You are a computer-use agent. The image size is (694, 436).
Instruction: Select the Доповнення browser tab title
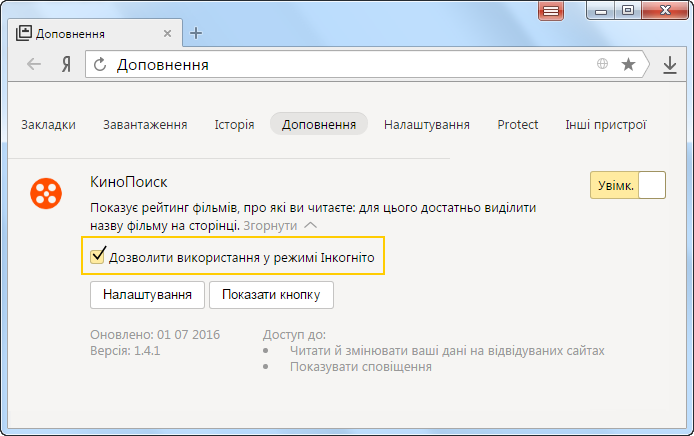(x=70, y=34)
